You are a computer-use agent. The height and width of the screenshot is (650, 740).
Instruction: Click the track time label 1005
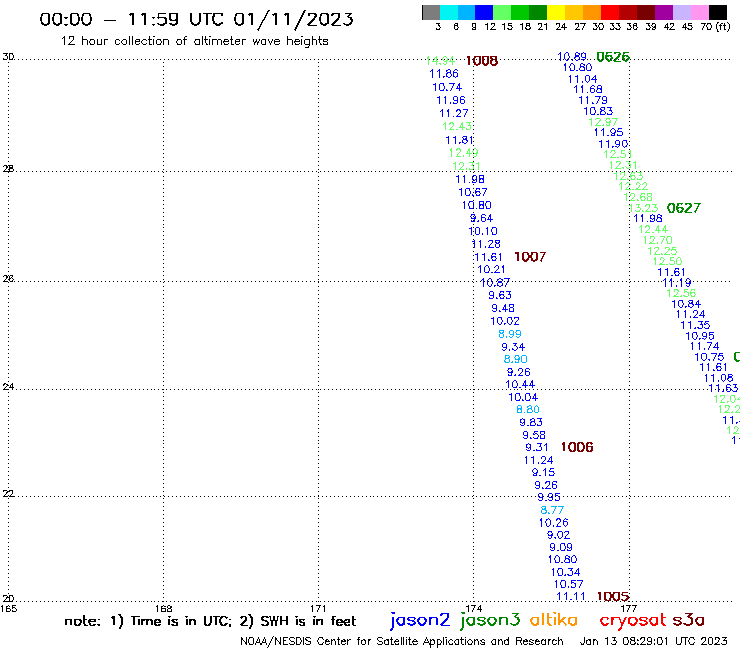tap(613, 597)
